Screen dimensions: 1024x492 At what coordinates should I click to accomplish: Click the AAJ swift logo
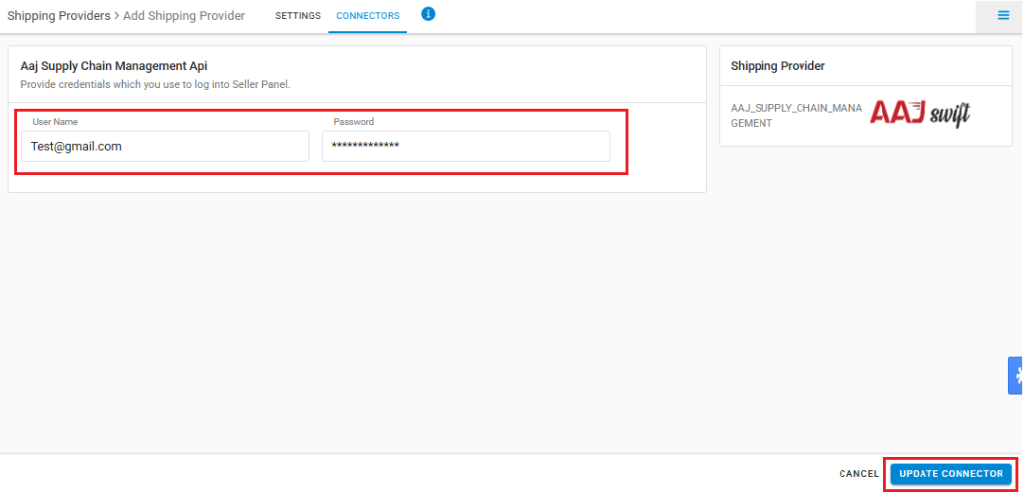(x=919, y=114)
